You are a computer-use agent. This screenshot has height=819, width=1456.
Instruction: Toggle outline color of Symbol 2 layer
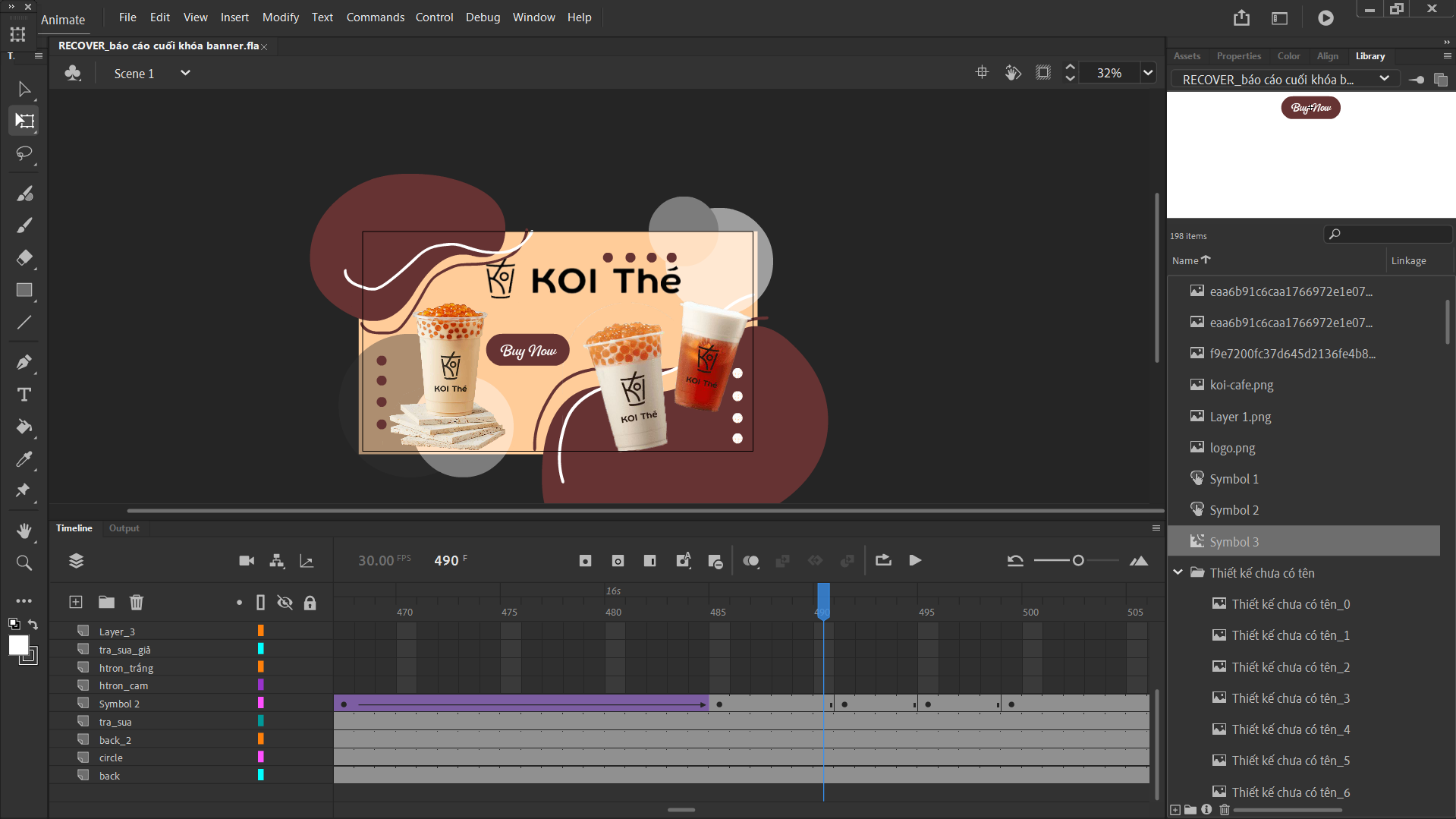coord(260,703)
